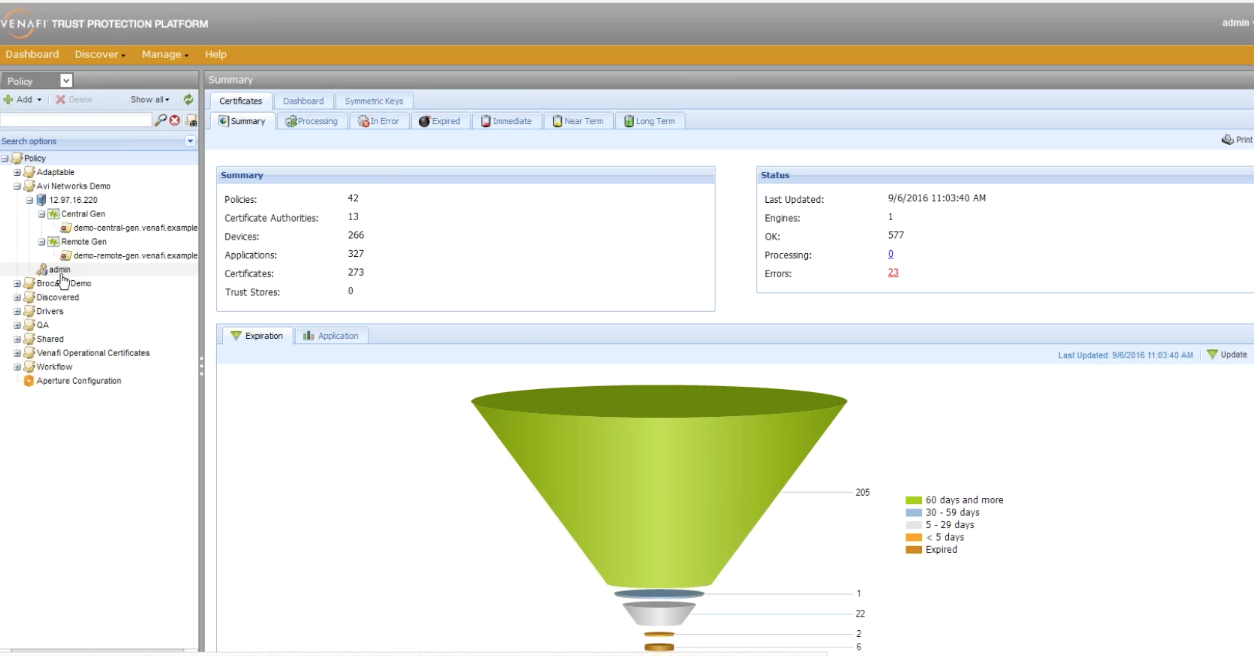Expand Venafi Operational Certificates node
Viewport: 1254px width, 656px height.
17,353
